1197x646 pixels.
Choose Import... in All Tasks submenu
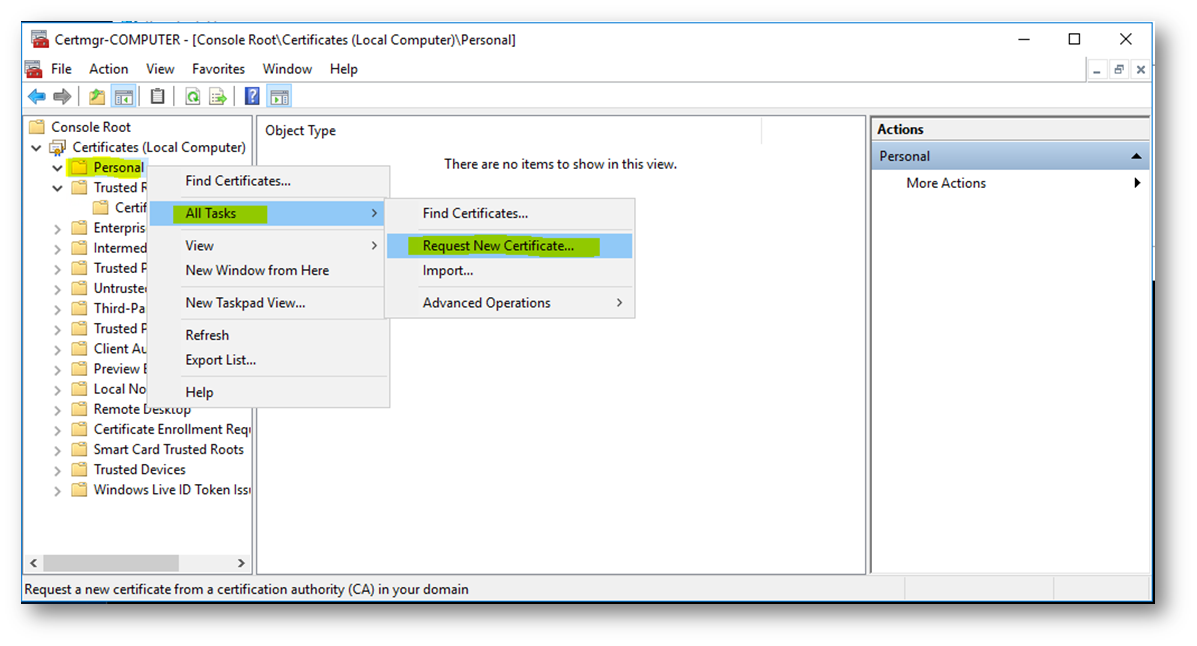509,270
